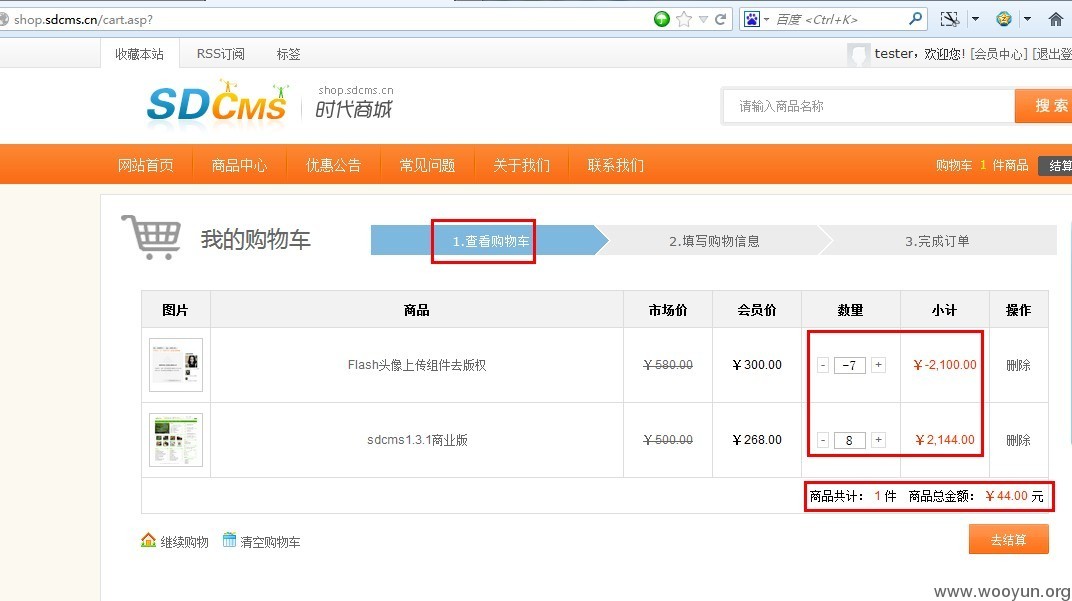Expand the screenshot tool dropdown arrow

(x=976, y=19)
